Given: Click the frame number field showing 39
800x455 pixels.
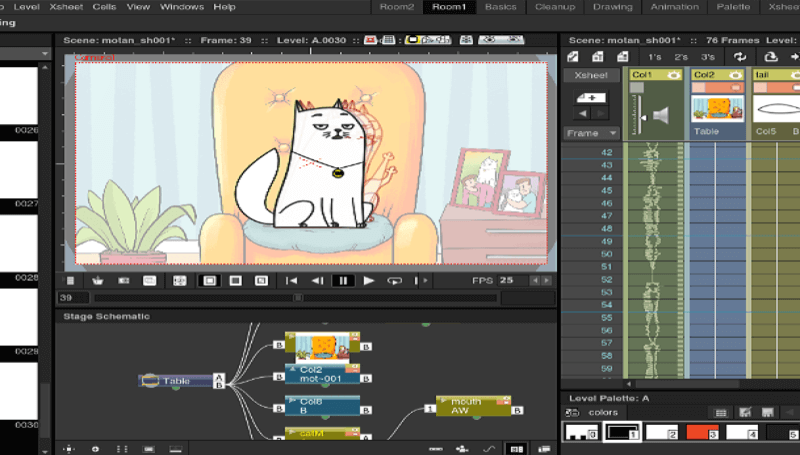Looking at the screenshot, I should [x=72, y=297].
